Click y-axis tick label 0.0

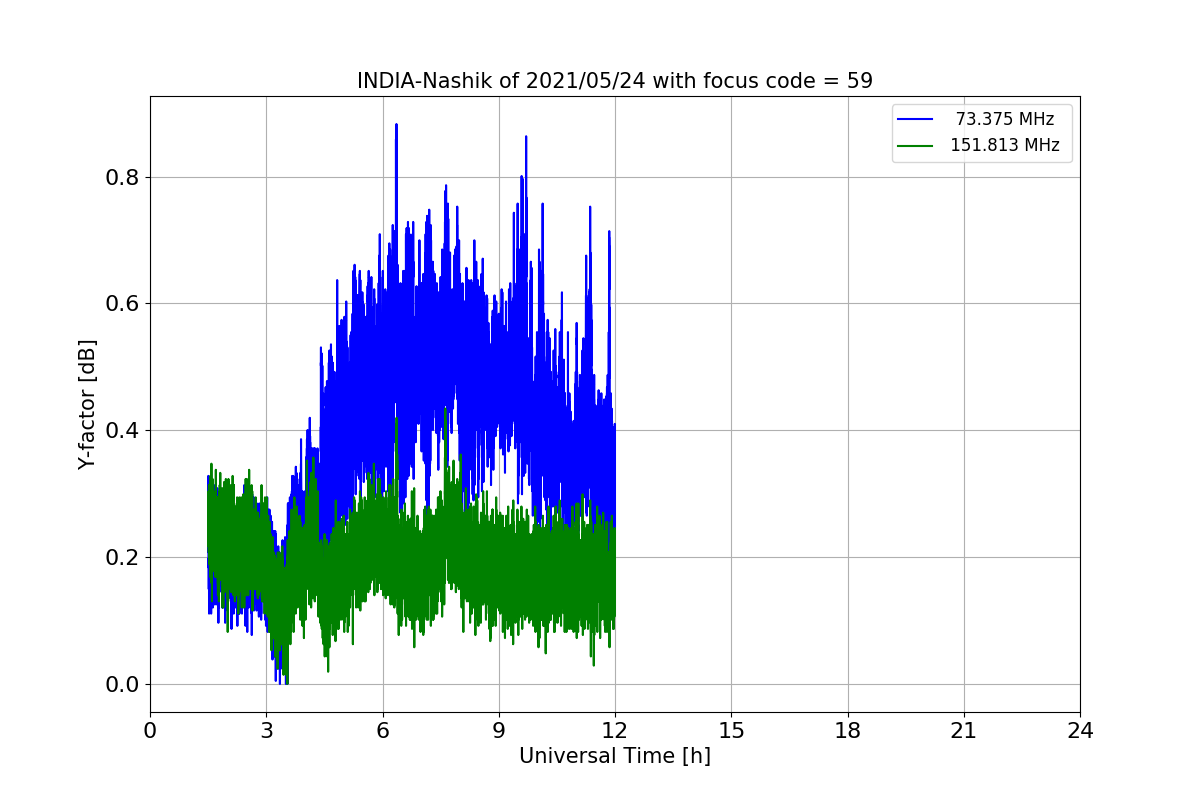pos(122,684)
